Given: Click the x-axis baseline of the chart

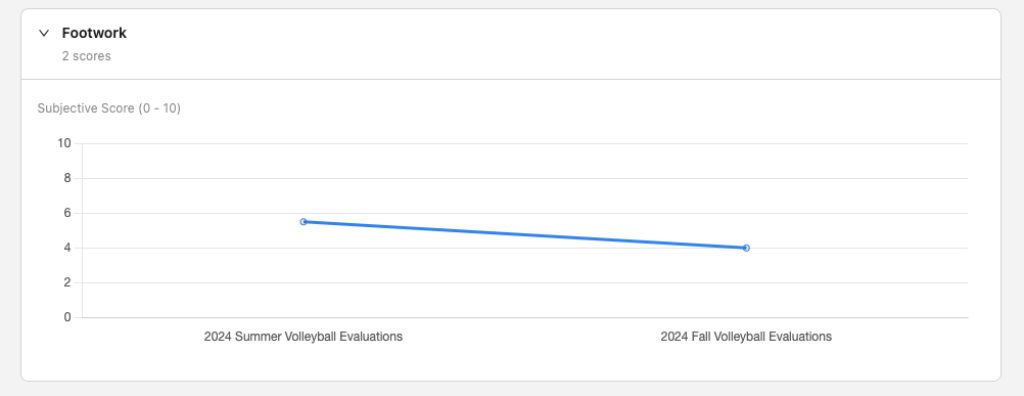Looking at the screenshot, I should point(524,318).
